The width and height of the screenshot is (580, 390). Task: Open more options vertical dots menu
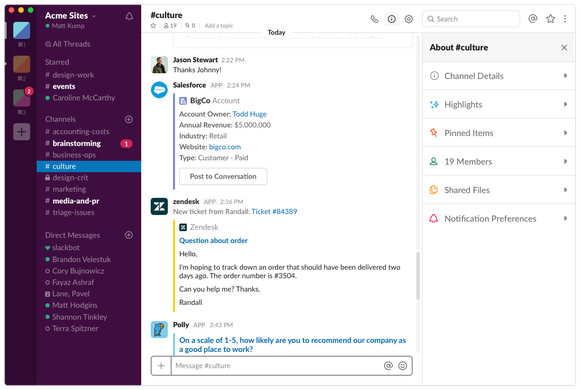tap(565, 19)
